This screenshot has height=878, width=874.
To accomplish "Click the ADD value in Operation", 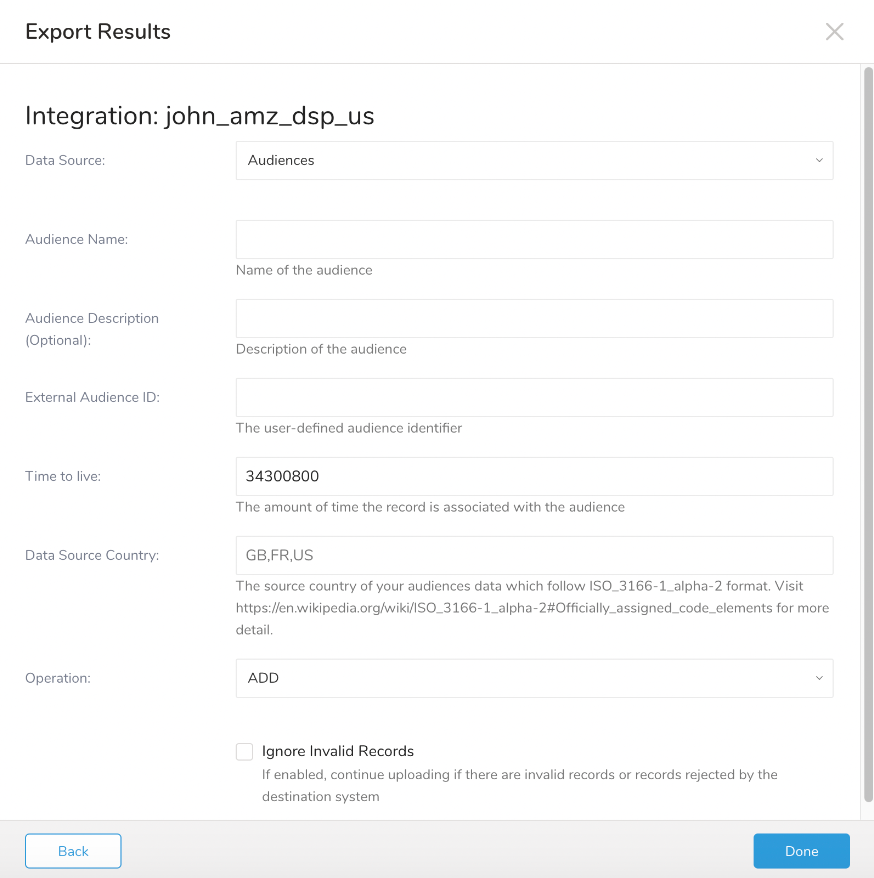I will (264, 678).
